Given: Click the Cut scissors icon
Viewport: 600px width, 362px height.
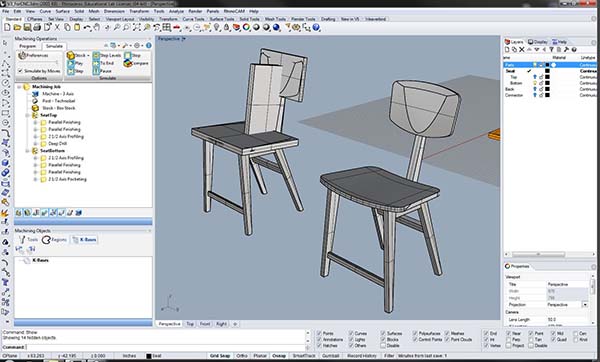Looking at the screenshot, I should click(x=57, y=28).
